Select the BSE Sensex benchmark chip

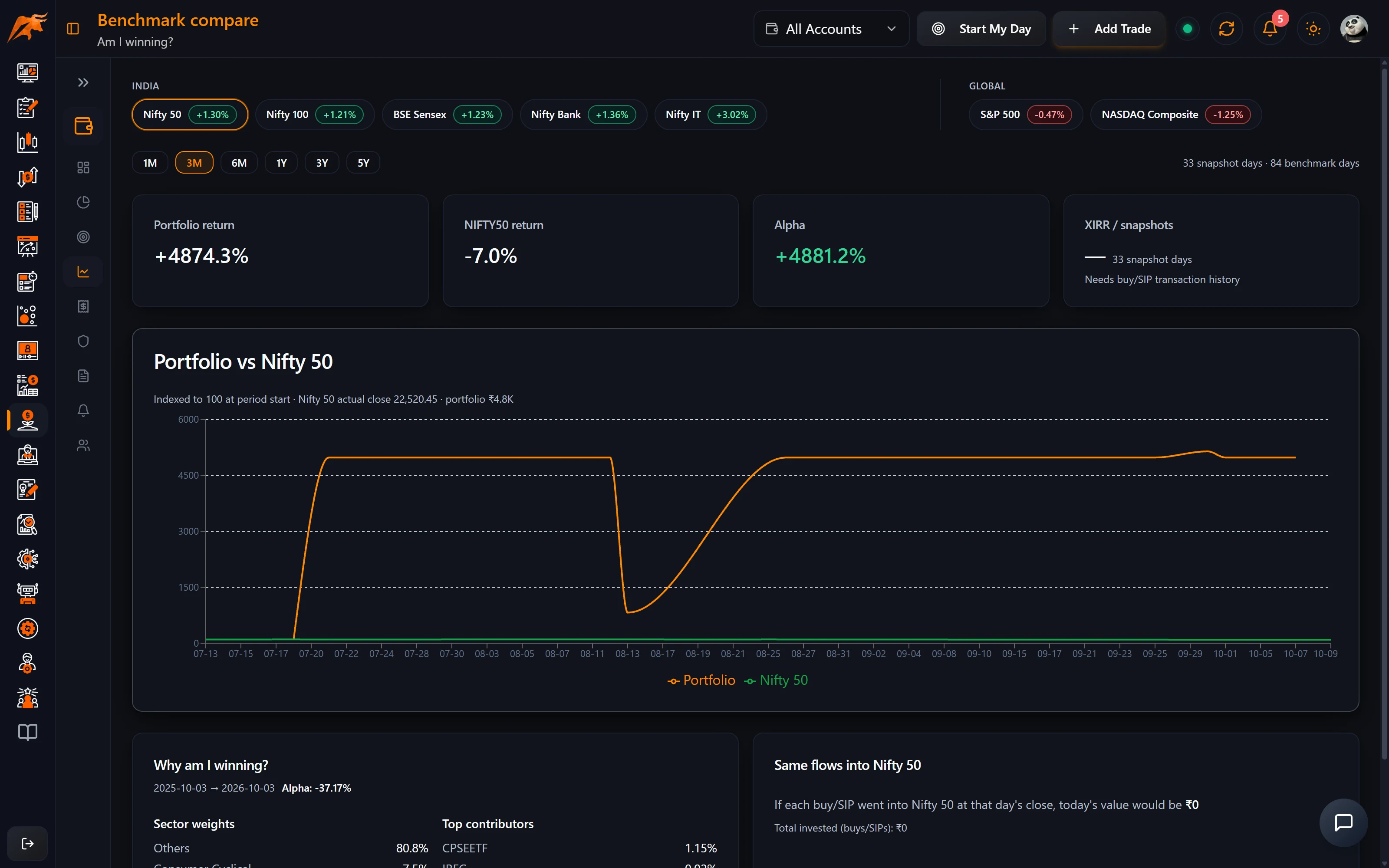pos(447,115)
